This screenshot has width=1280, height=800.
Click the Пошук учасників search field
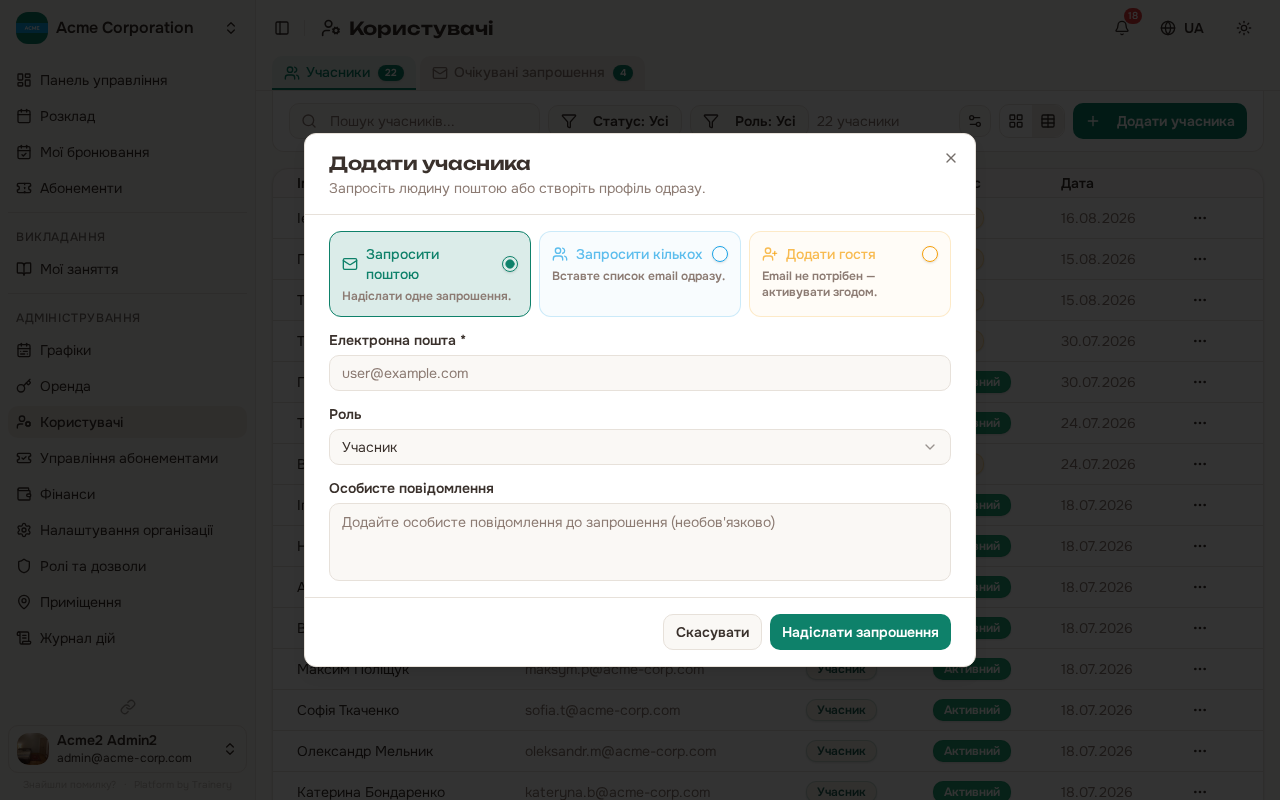click(415, 121)
